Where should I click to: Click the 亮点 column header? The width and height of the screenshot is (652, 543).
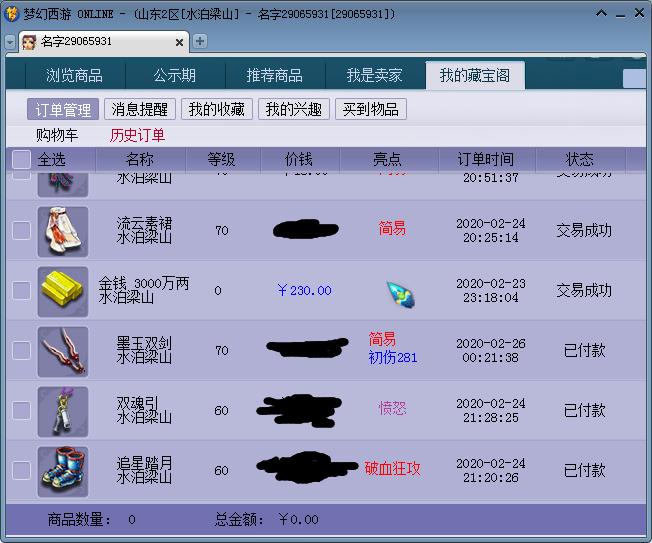click(x=387, y=160)
